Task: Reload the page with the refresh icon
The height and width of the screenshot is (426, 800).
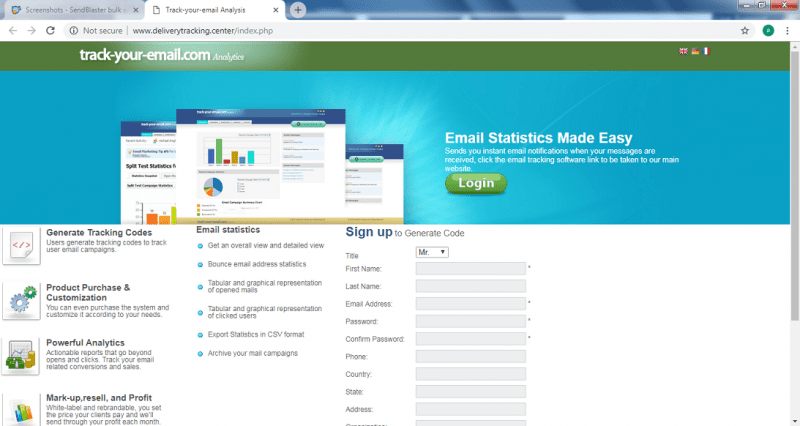Action: (50, 31)
